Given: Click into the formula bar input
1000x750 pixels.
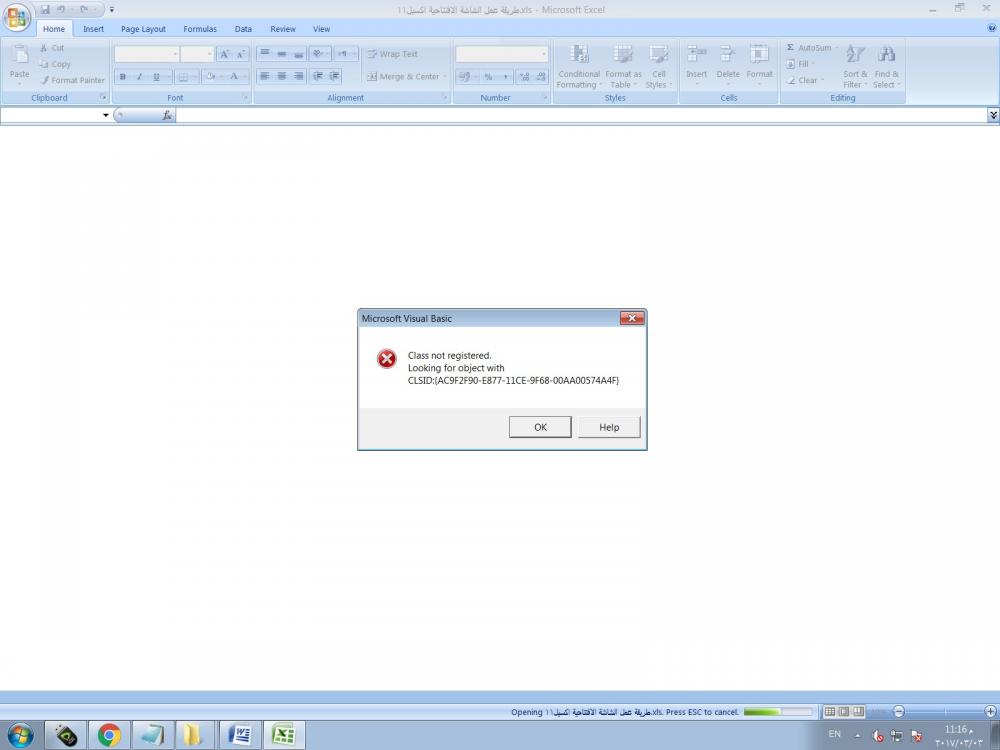Looking at the screenshot, I should click(581, 115).
